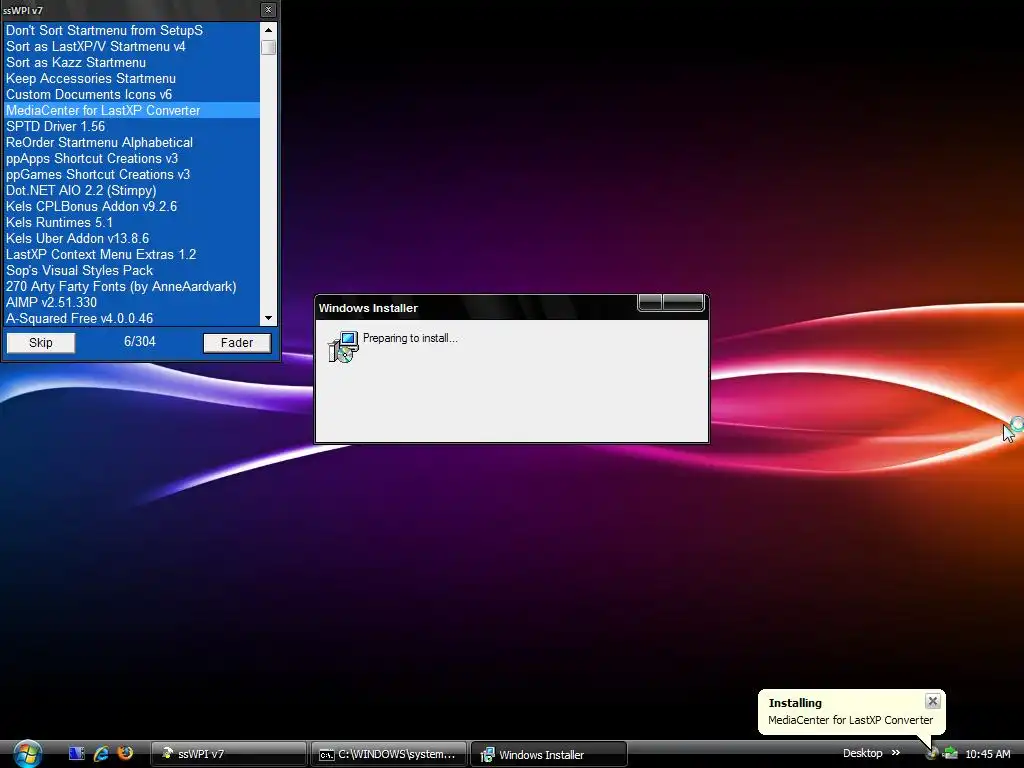Screen dimensions: 1024x768
Task: Click the Fader button in ssWPI
Action: pos(236,343)
